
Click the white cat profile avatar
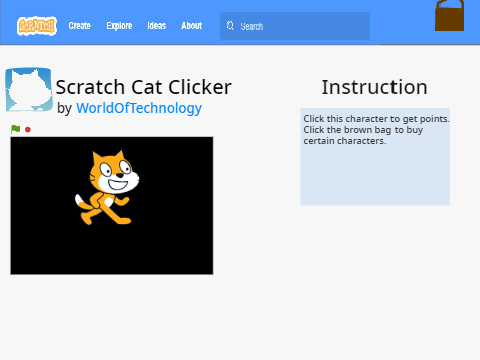[29, 89]
